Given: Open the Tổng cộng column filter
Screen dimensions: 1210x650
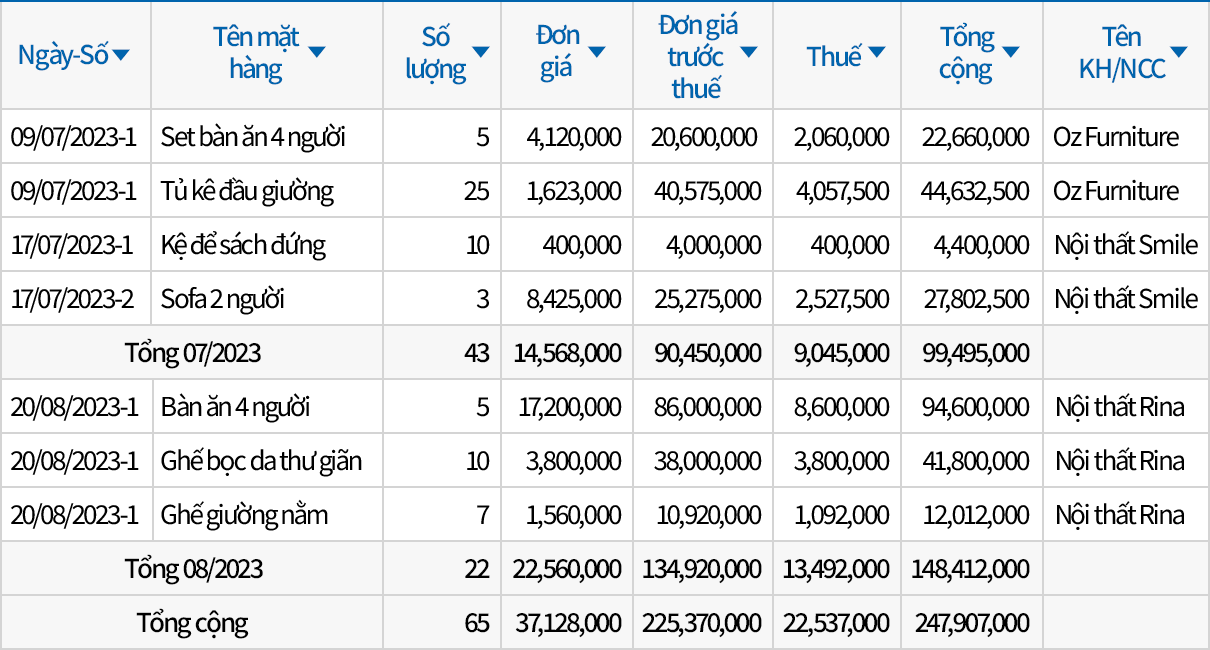Looking at the screenshot, I should 1010,52.
